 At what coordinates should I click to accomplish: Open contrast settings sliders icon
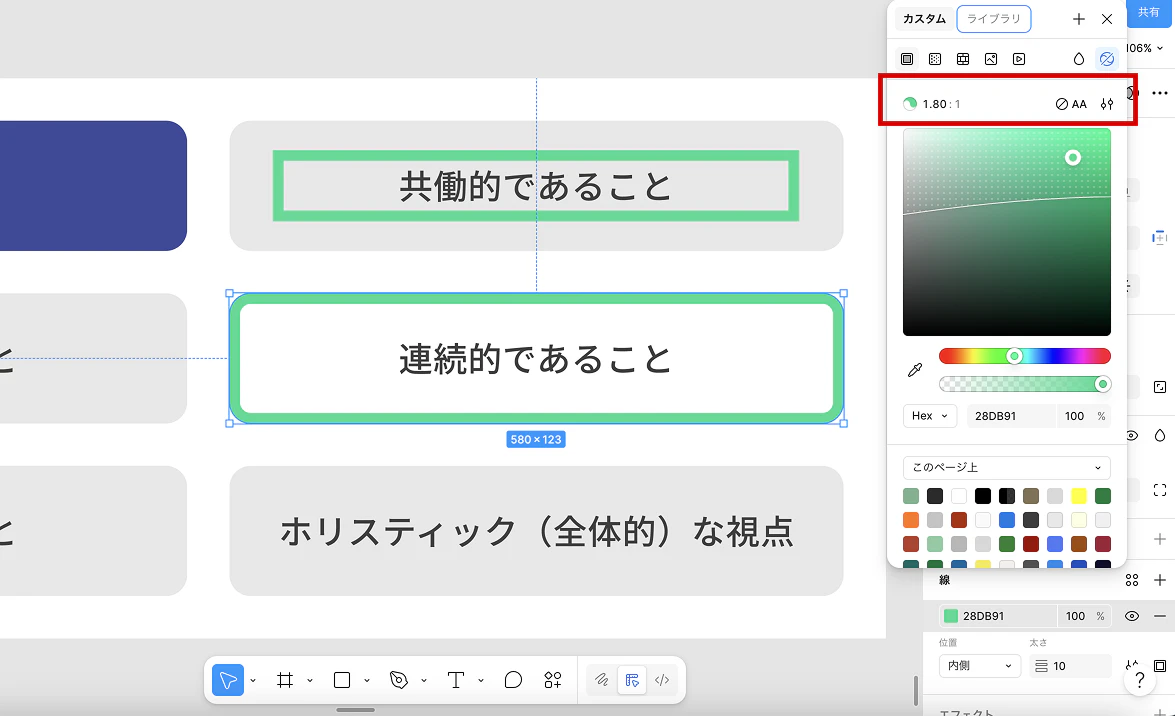click(1107, 104)
